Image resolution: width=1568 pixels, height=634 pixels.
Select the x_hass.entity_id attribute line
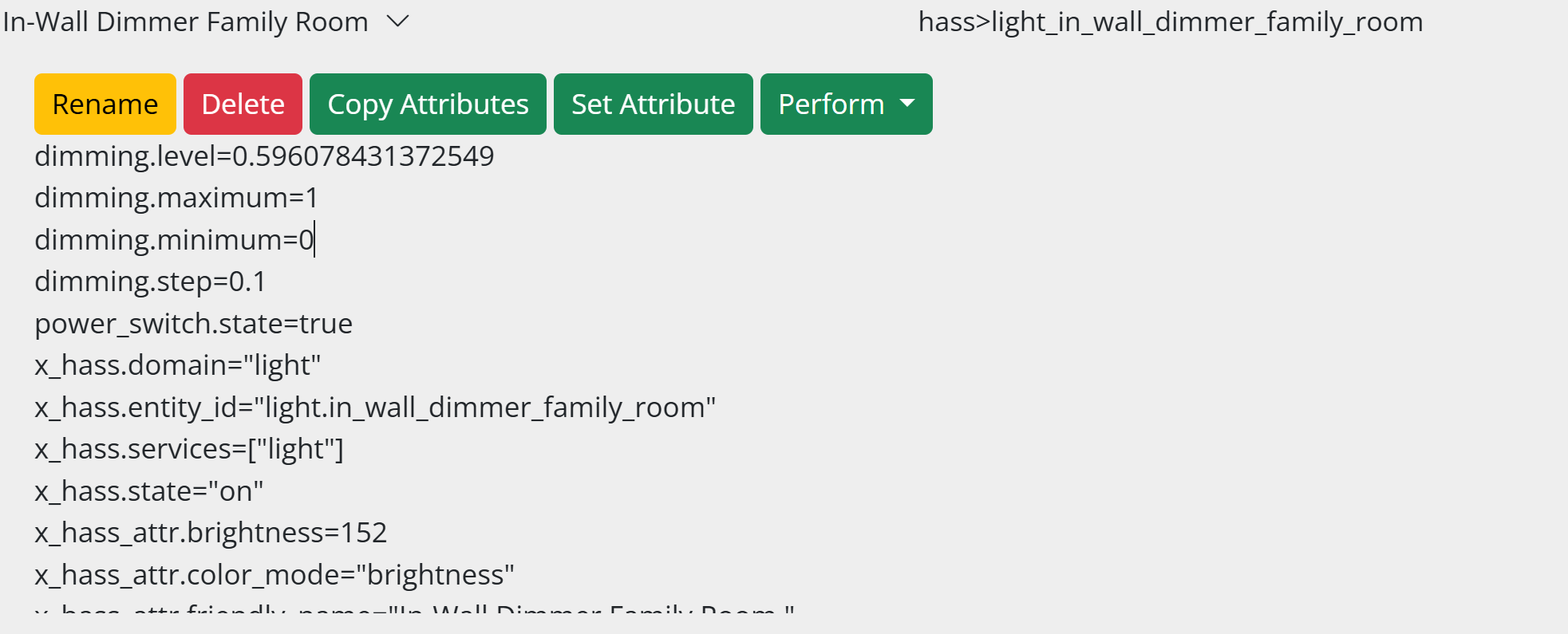[x=375, y=408]
